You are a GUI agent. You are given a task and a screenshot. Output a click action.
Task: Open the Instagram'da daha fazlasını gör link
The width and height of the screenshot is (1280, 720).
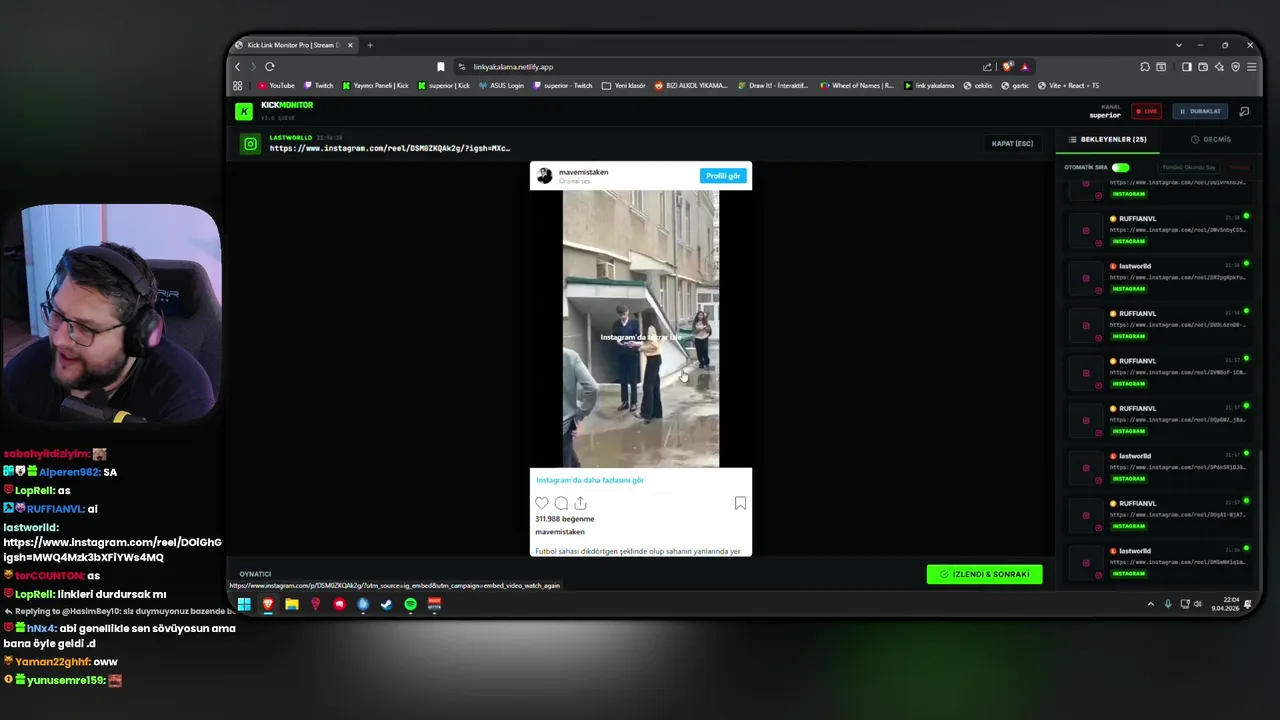(x=590, y=480)
